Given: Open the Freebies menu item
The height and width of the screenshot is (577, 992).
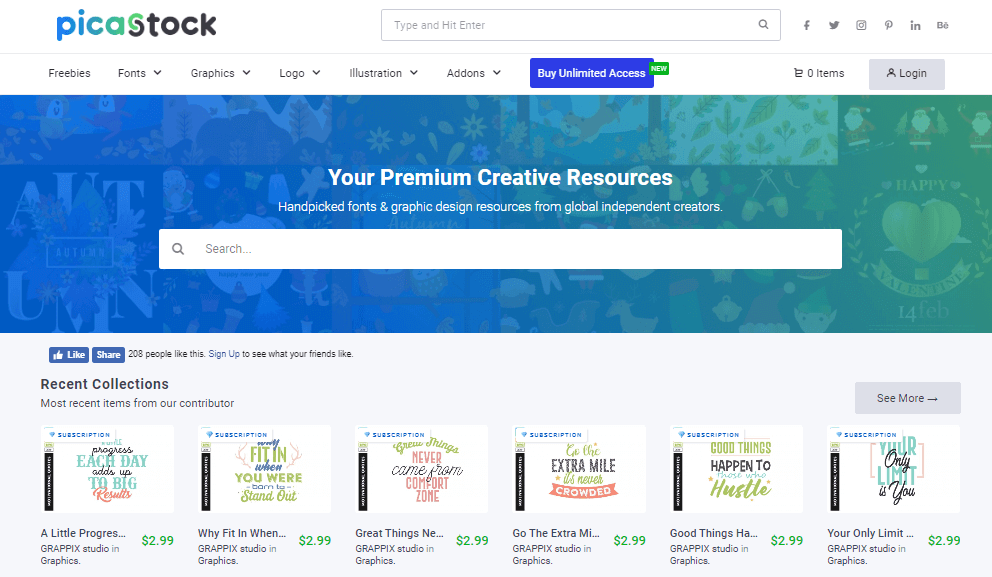Looking at the screenshot, I should coord(70,73).
